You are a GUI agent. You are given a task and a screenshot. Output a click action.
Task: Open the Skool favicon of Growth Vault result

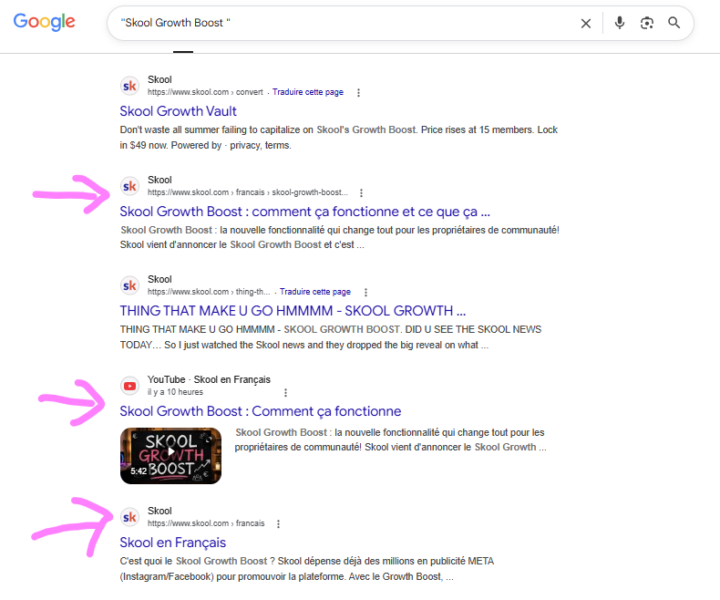point(130,86)
